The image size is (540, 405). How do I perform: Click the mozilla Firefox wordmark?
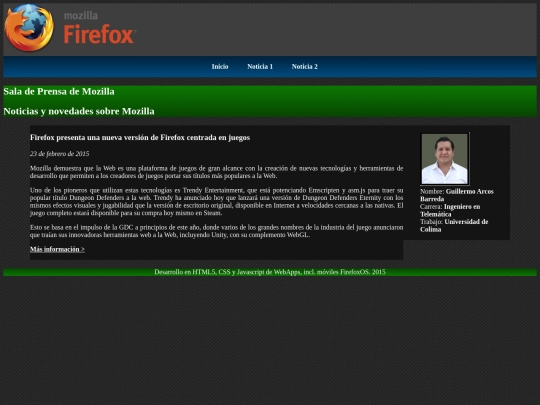[100, 28]
